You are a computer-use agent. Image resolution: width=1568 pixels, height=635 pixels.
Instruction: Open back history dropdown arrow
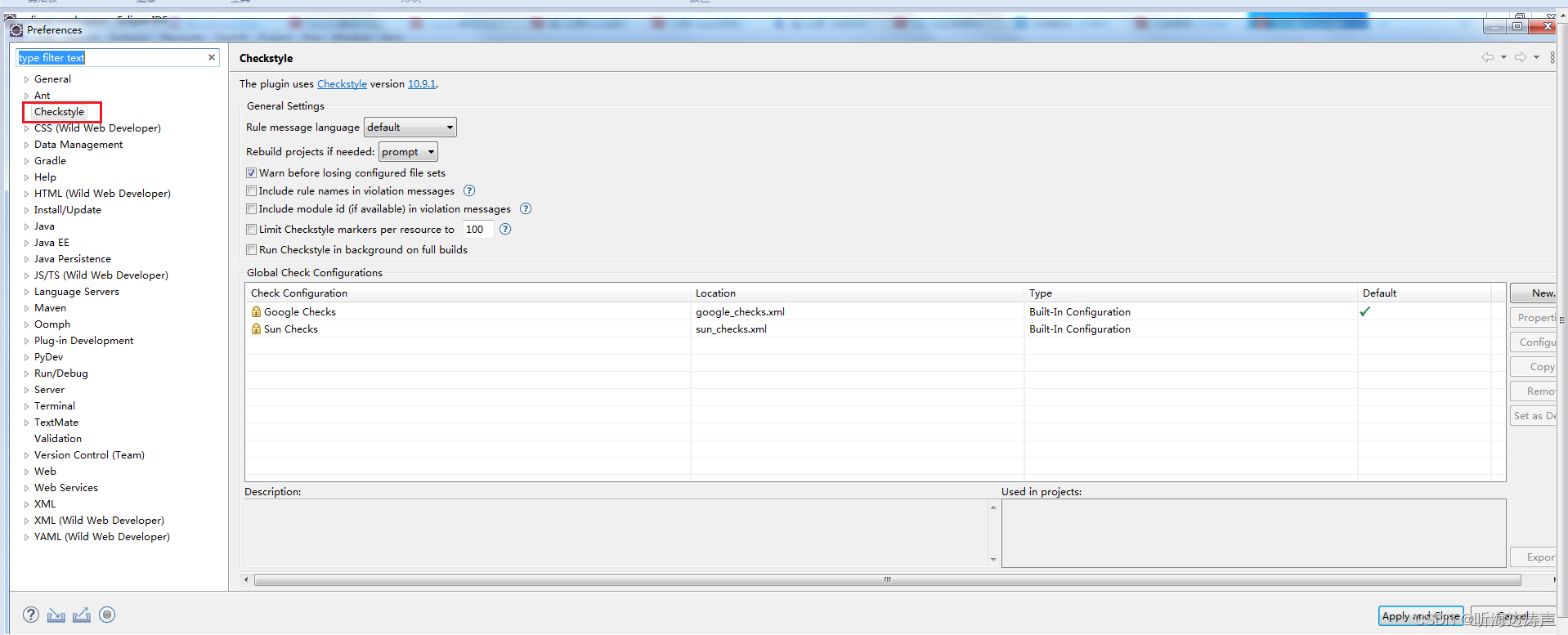point(1503,57)
